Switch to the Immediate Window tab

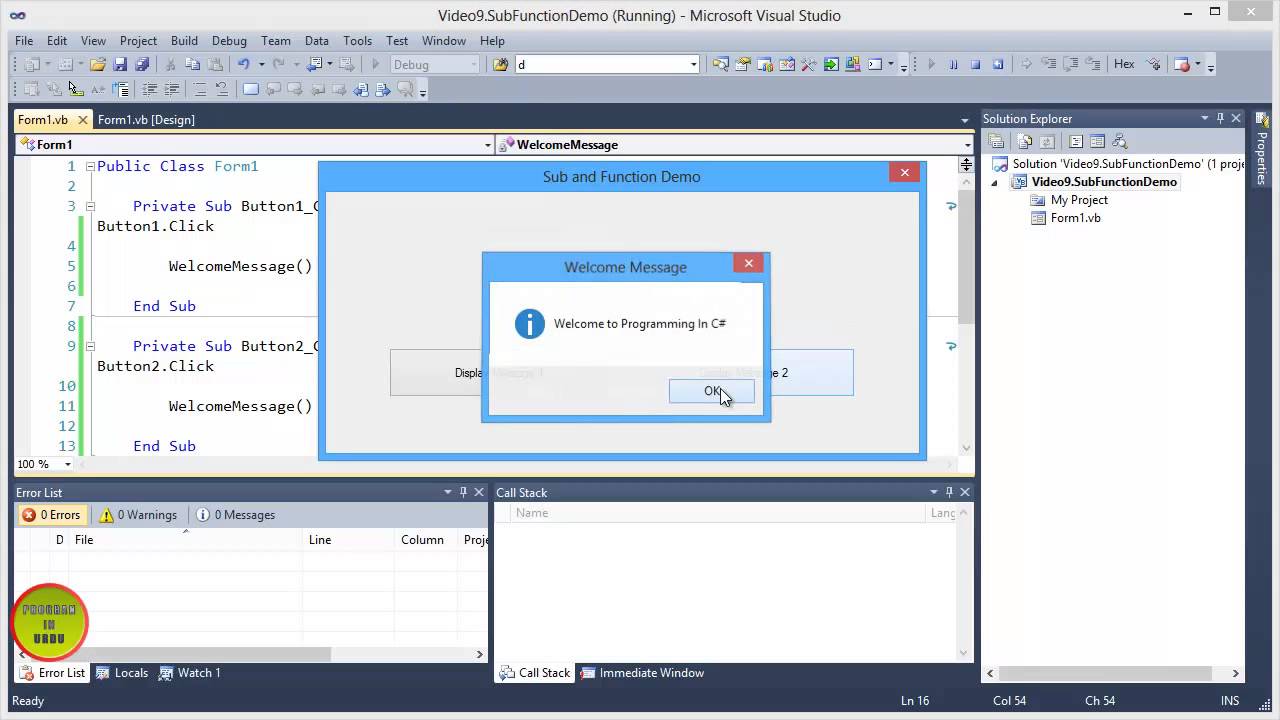tap(642, 673)
